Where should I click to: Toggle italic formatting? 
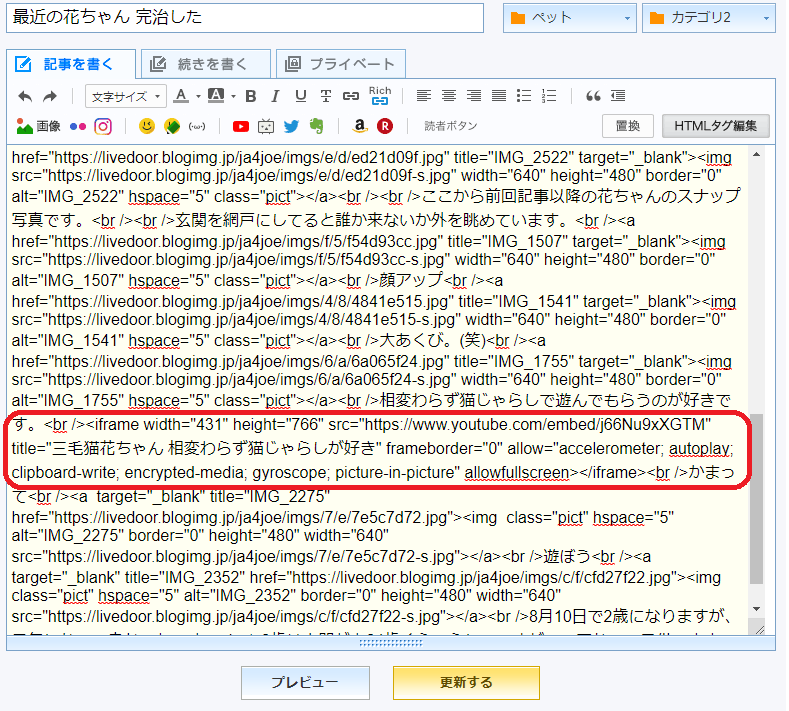[x=275, y=96]
